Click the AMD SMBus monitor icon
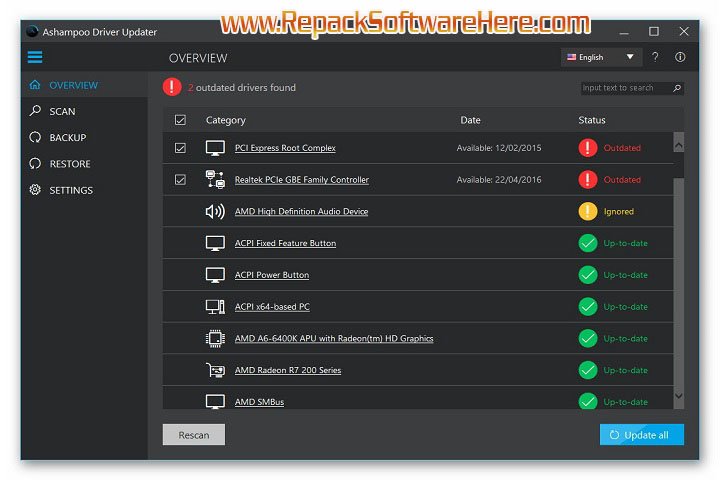 click(x=215, y=401)
